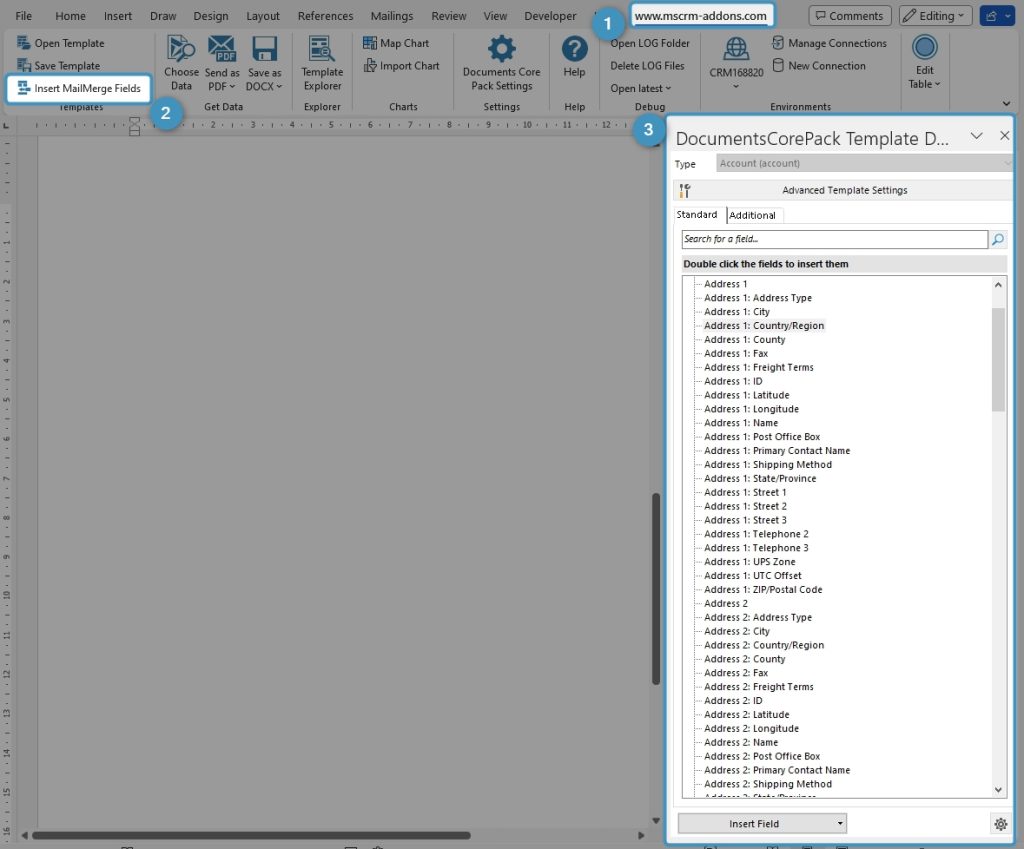Viewport: 1024px width, 849px height.
Task: Switch to the Additional tab
Action: click(x=753, y=215)
